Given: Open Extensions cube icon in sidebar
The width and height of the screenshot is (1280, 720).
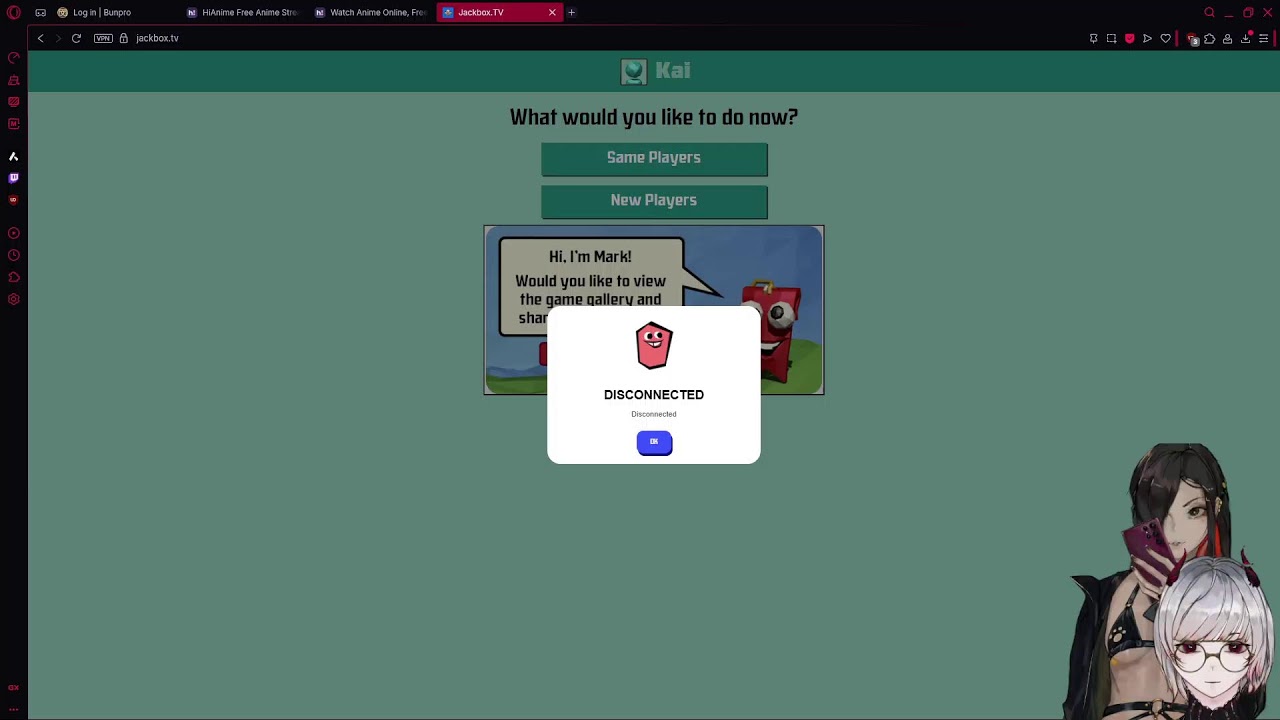Looking at the screenshot, I should (14, 277).
